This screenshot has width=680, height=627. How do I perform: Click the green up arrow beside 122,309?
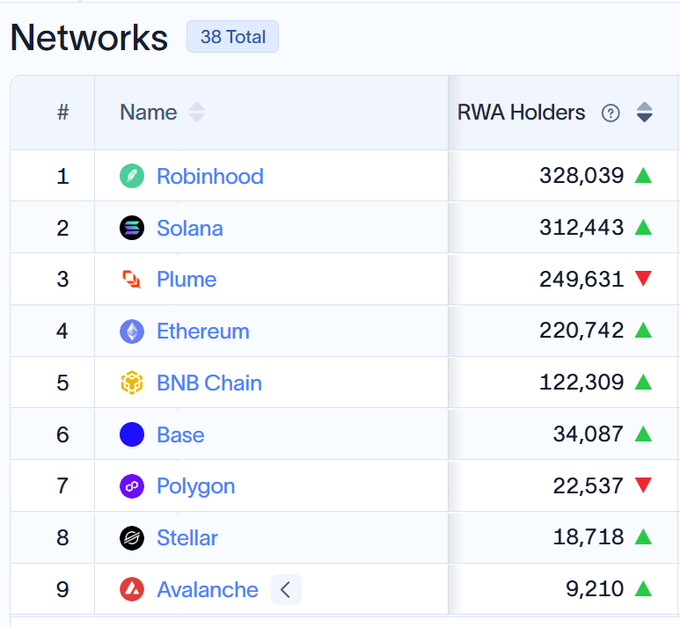tap(643, 382)
